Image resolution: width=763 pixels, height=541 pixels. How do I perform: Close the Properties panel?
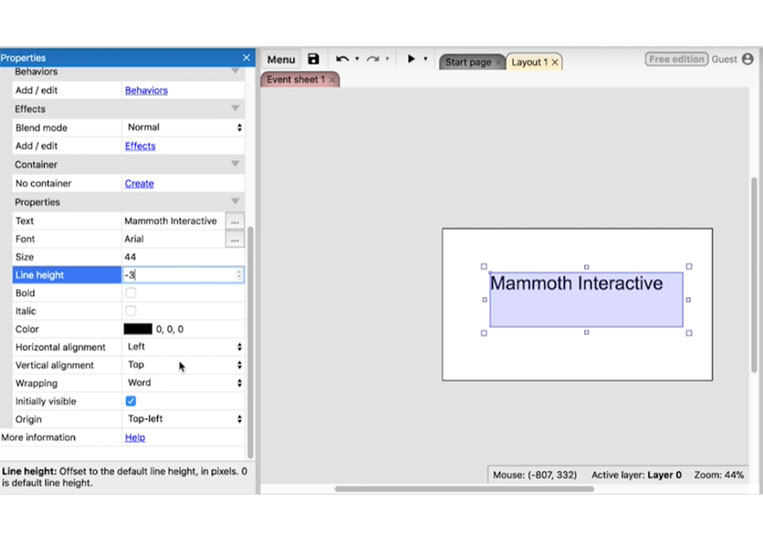click(x=246, y=57)
